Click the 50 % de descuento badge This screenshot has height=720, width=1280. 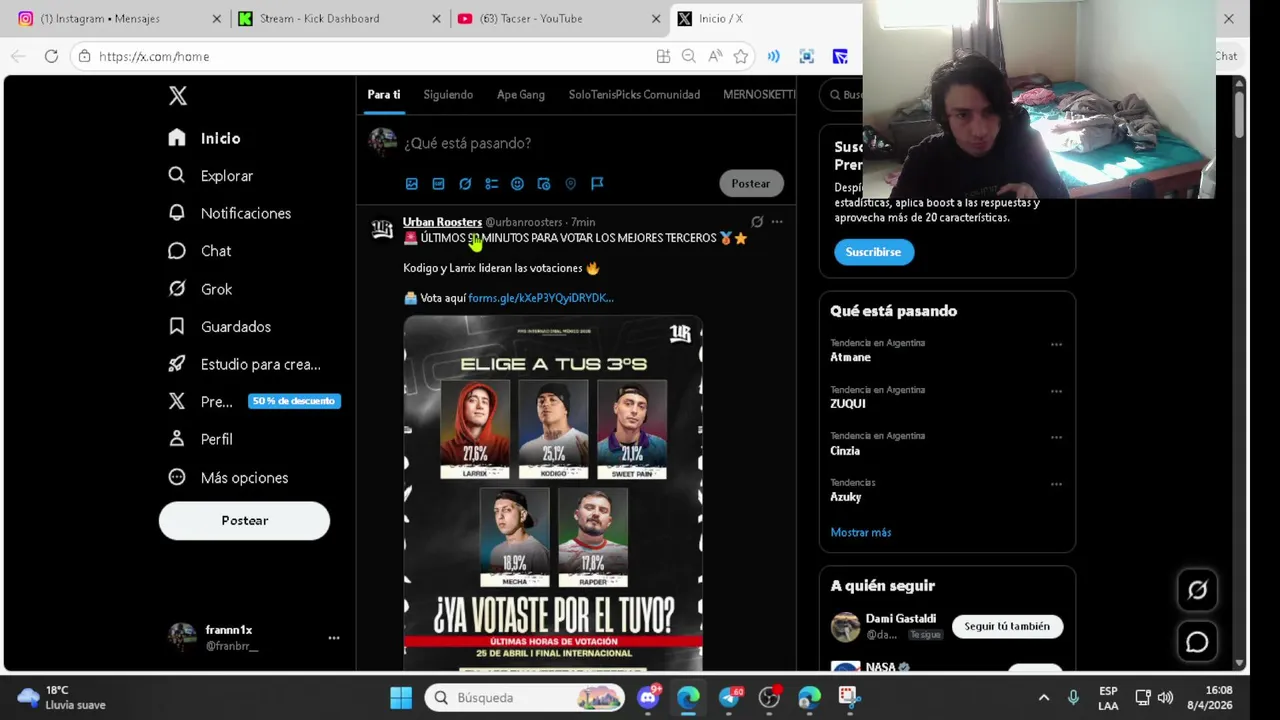[294, 401]
